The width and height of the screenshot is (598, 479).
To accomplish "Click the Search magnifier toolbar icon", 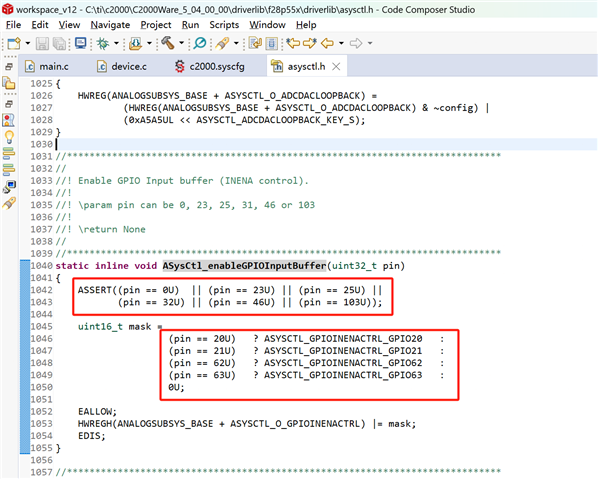I will click(x=200, y=43).
